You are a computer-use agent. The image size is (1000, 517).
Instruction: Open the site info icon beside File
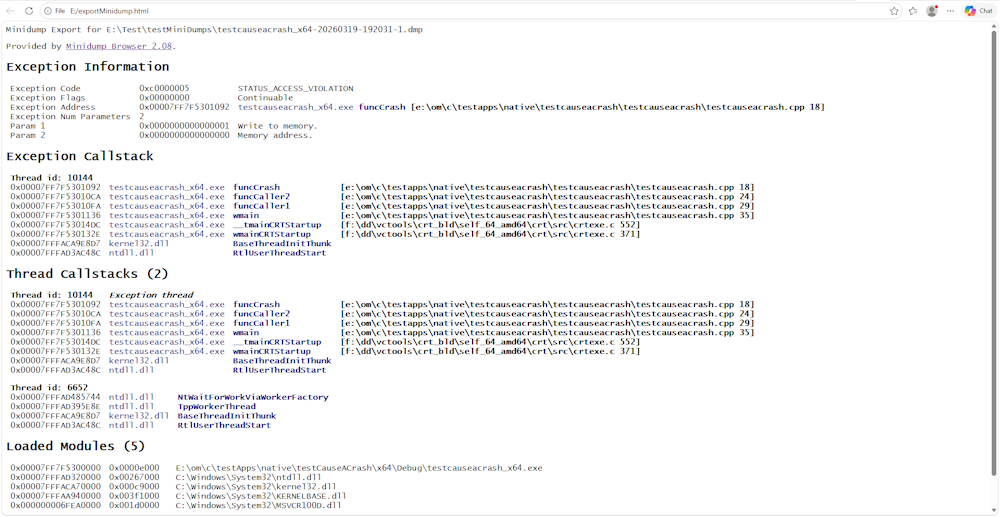[48, 11]
